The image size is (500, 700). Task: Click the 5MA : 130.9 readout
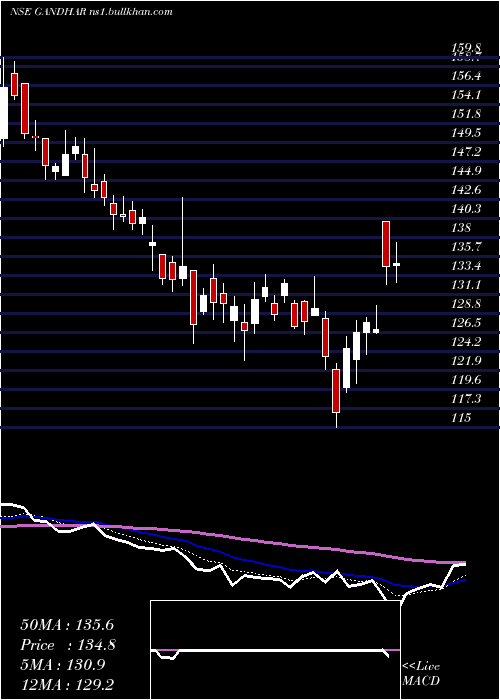(62, 665)
